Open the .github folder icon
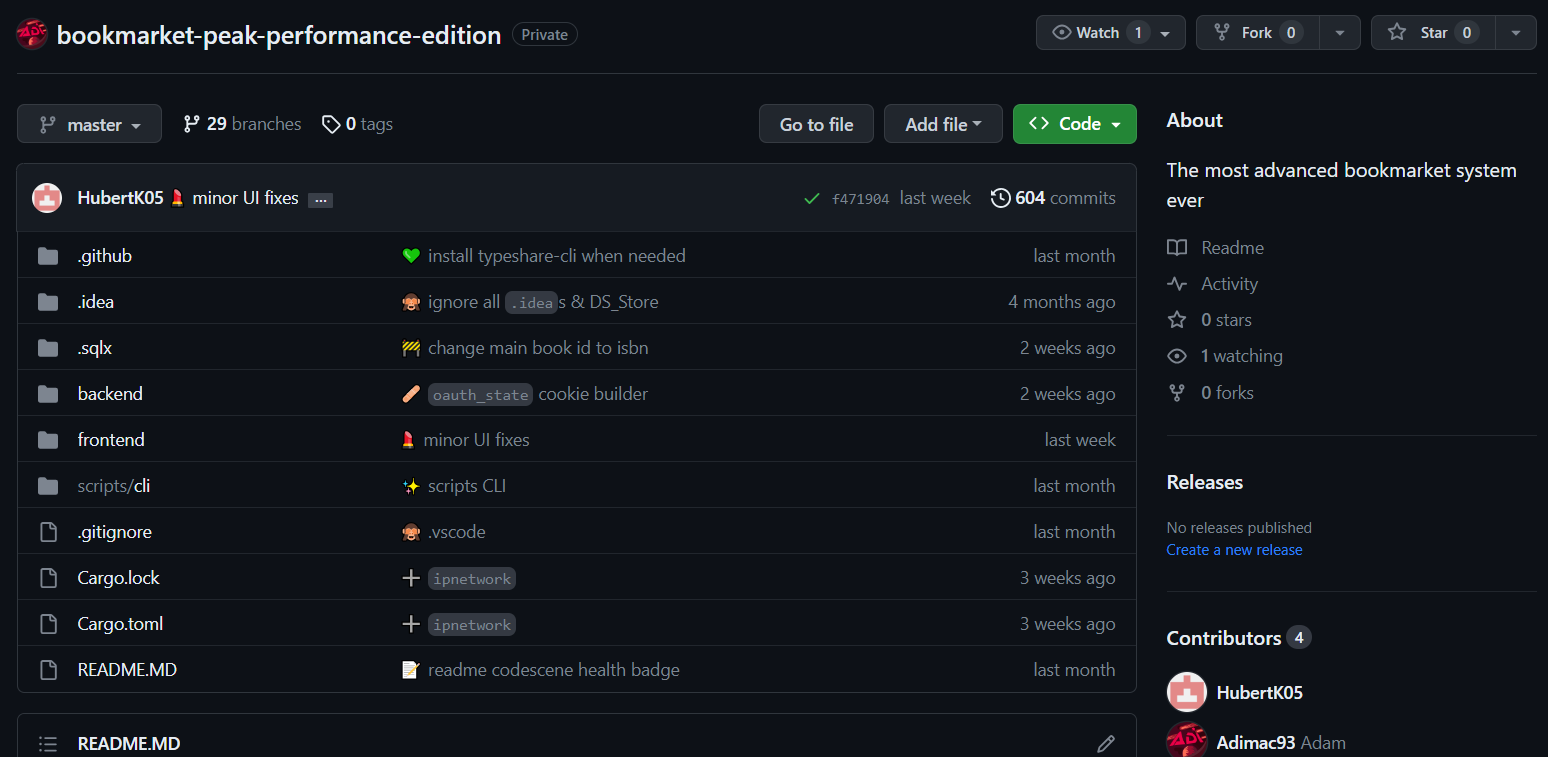1548x757 pixels. coord(48,256)
